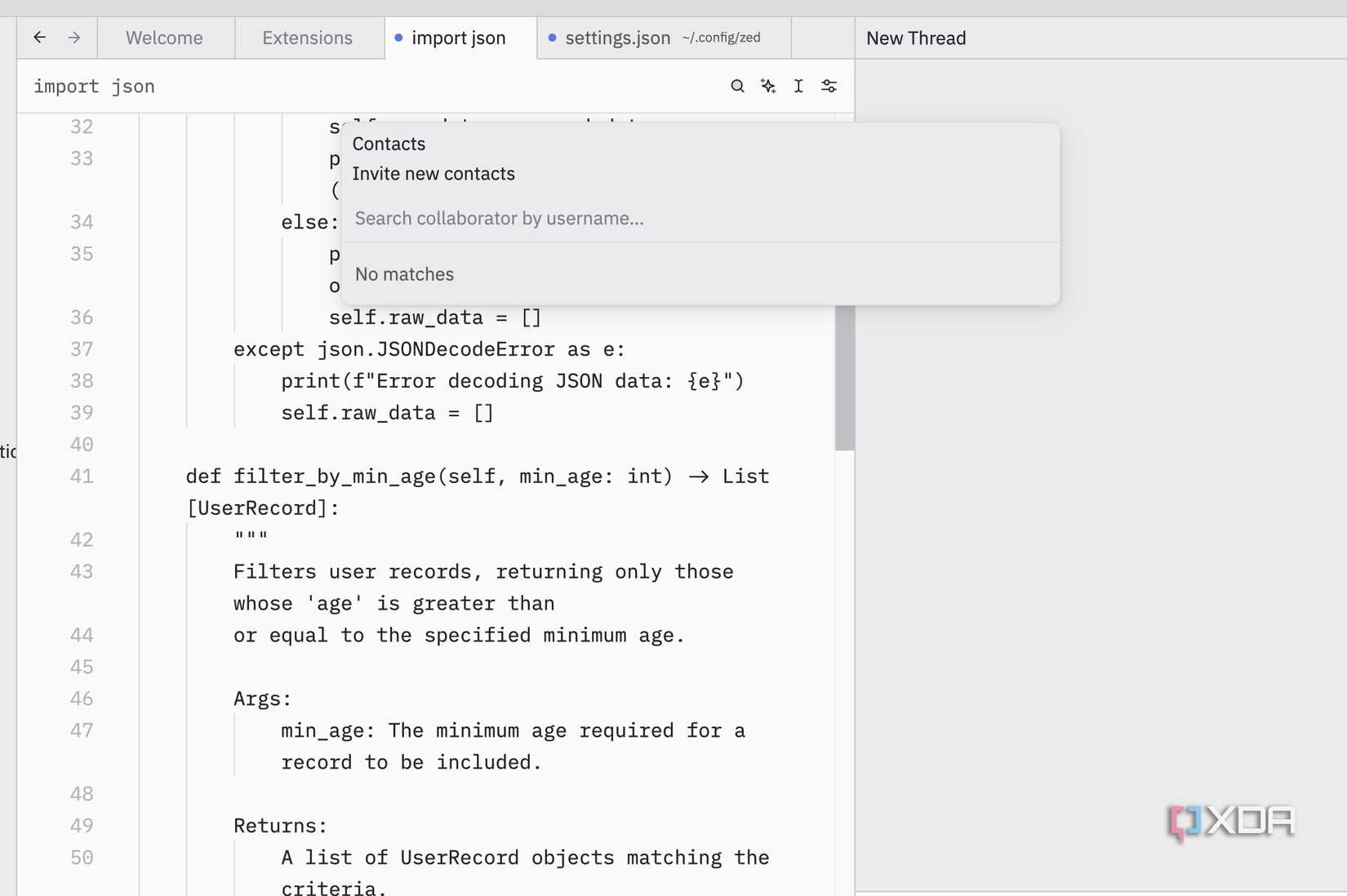Image resolution: width=1347 pixels, height=896 pixels.
Task: Click the editor scrollbar thumb
Action: coord(842,375)
